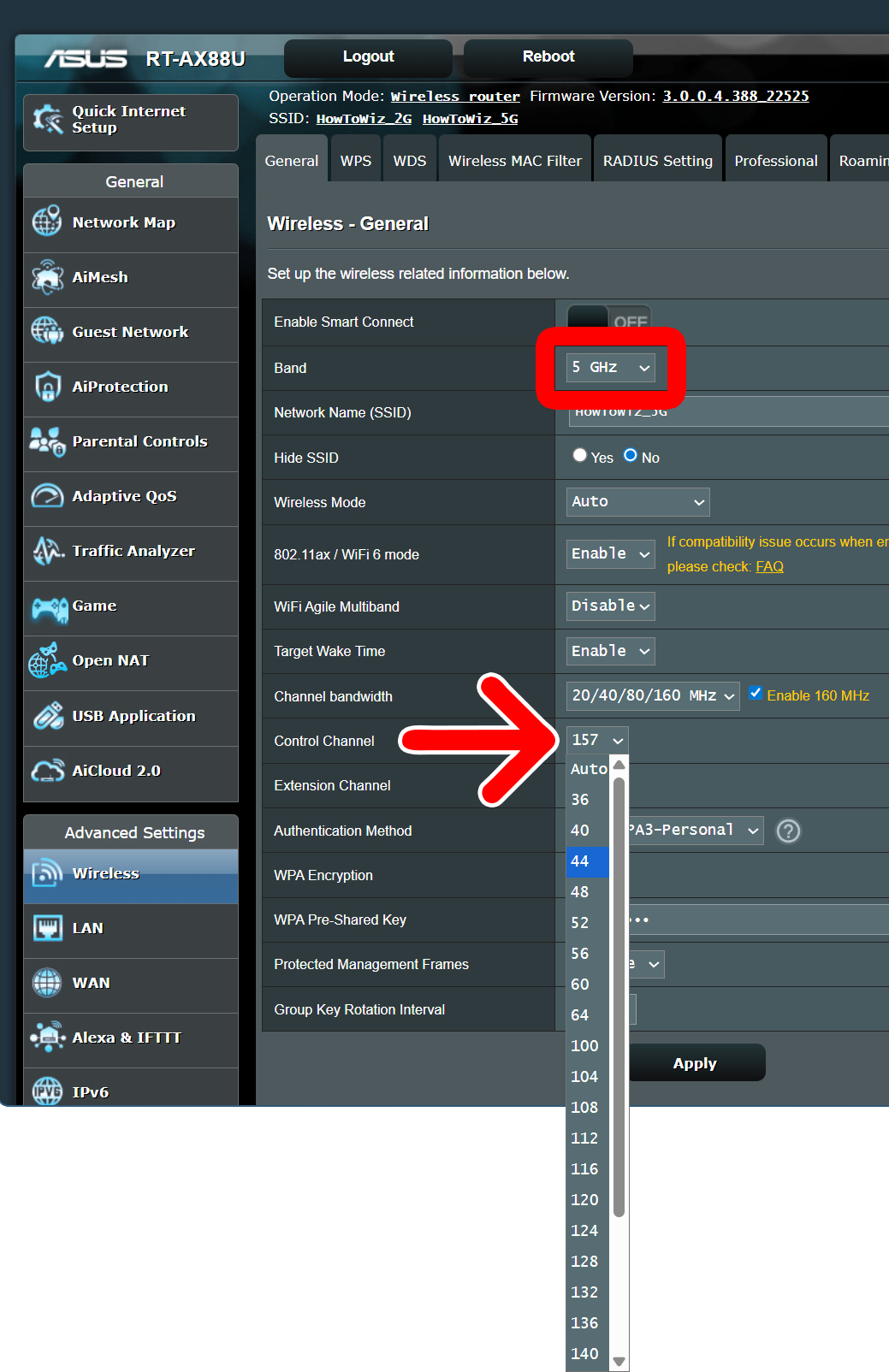
Task: Open Network Map via its globe icon
Action: click(47, 221)
